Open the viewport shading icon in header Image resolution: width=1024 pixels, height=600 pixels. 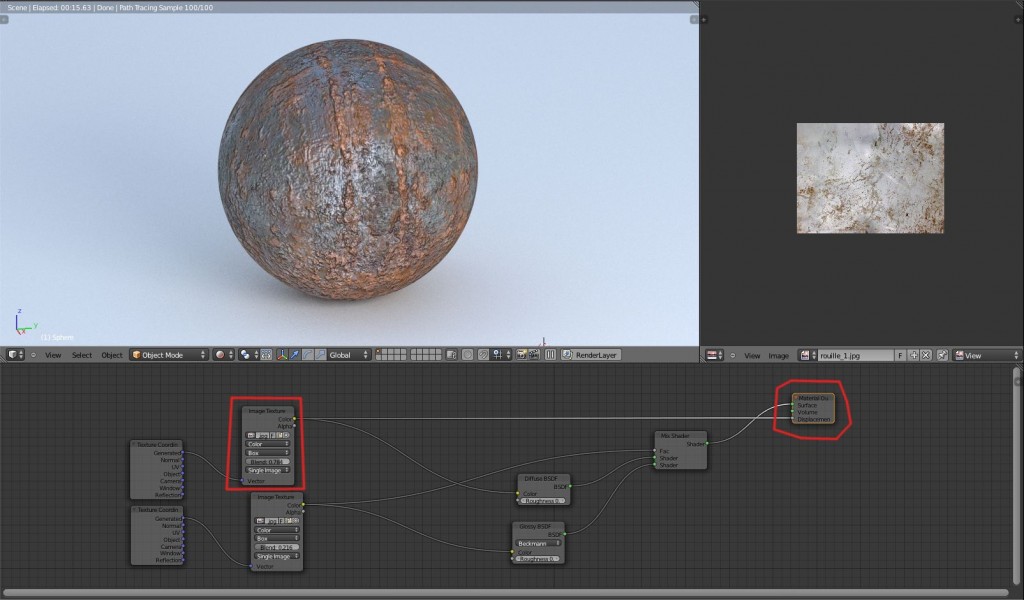[x=221, y=355]
